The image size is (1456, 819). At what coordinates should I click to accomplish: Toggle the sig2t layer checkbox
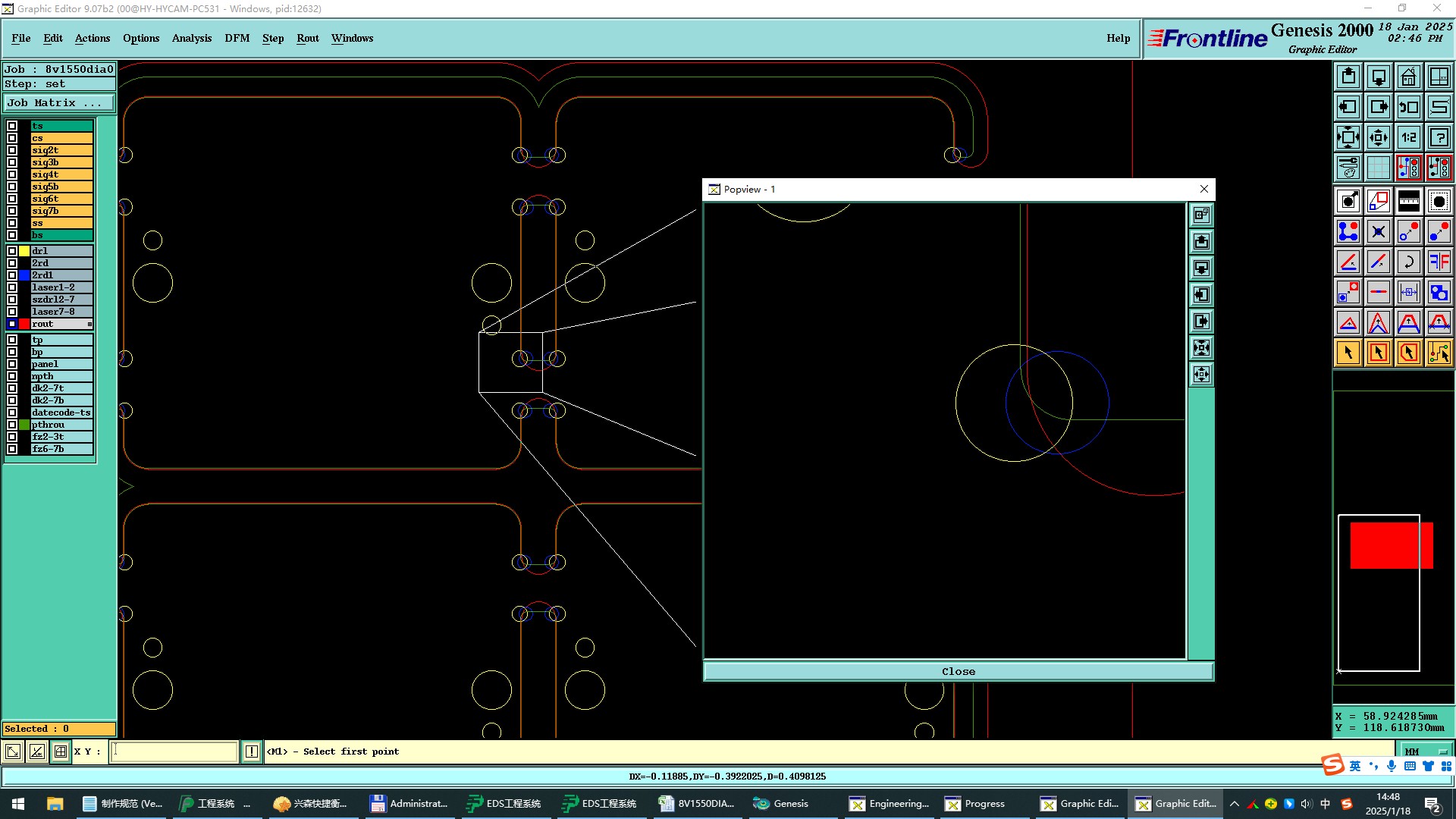coord(12,150)
